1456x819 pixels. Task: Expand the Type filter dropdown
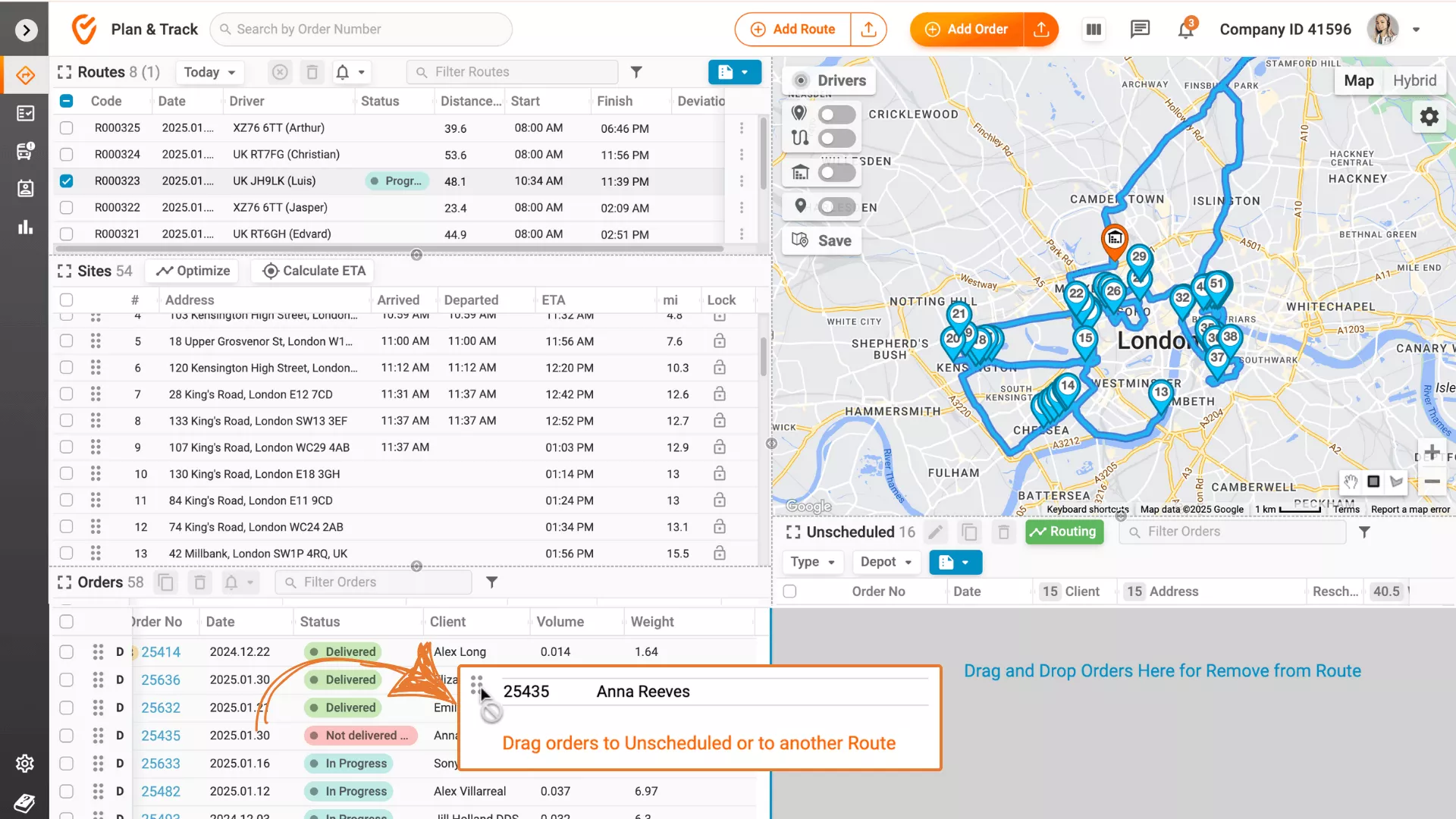812,562
